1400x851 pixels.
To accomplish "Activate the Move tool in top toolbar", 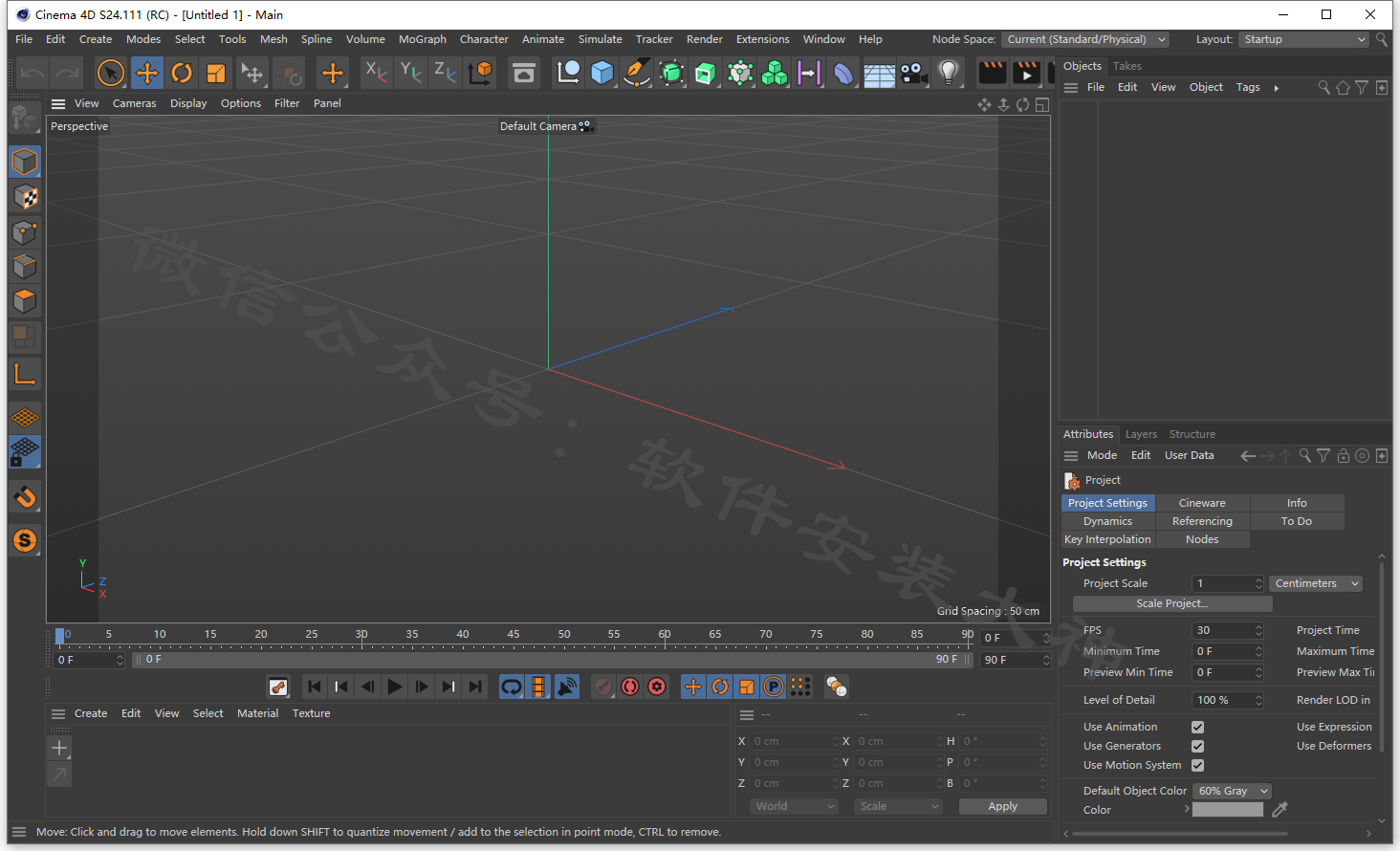I will click(x=146, y=73).
